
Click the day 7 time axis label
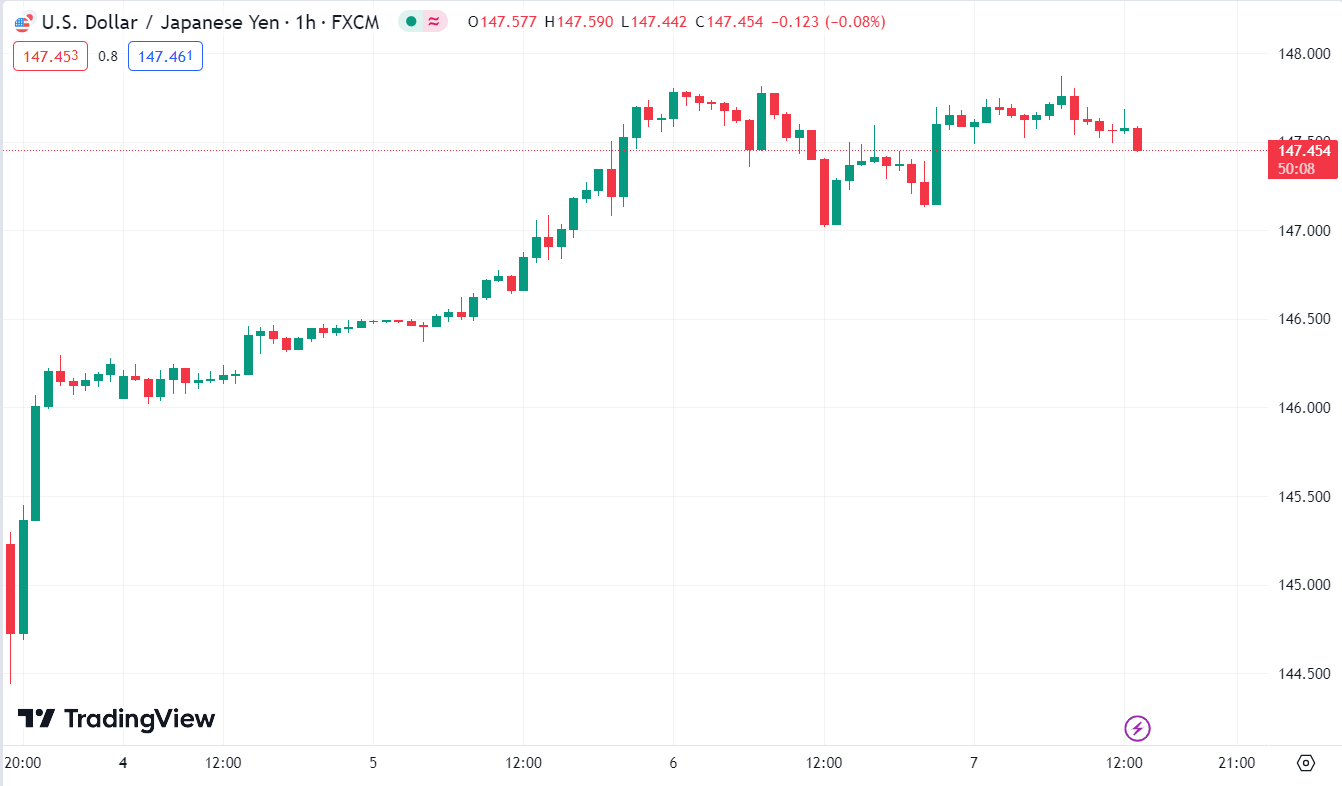point(974,763)
